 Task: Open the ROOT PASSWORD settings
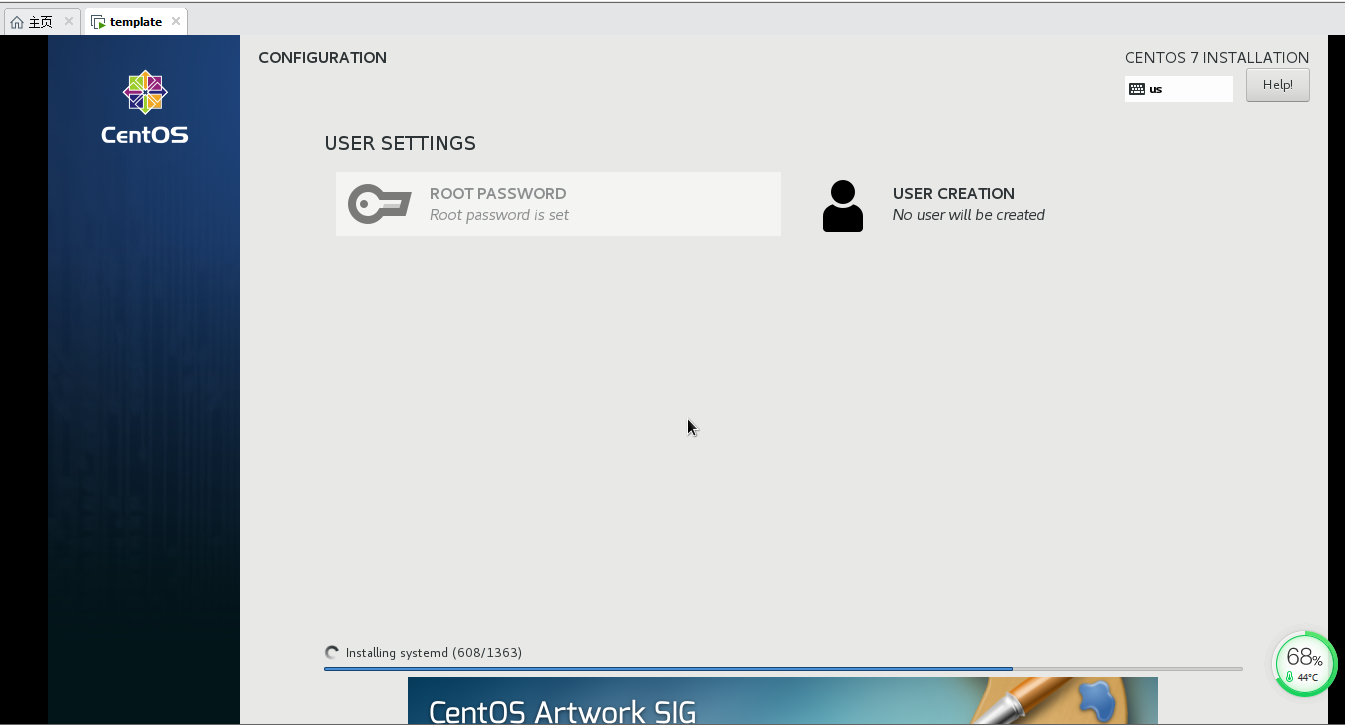pyautogui.click(x=558, y=204)
